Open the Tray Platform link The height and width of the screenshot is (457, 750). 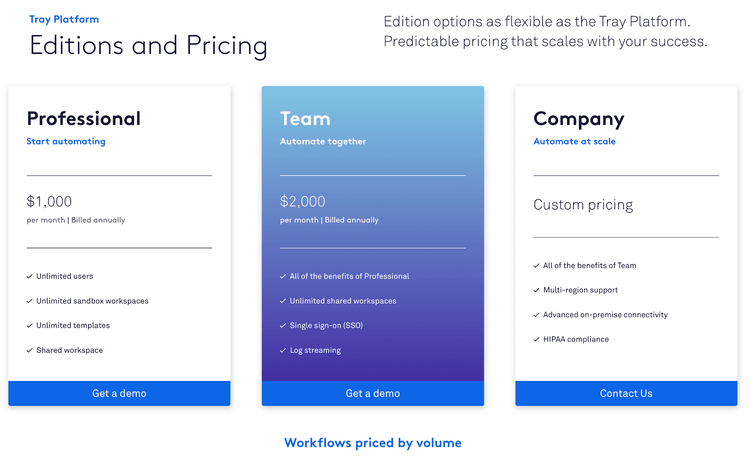click(x=64, y=20)
